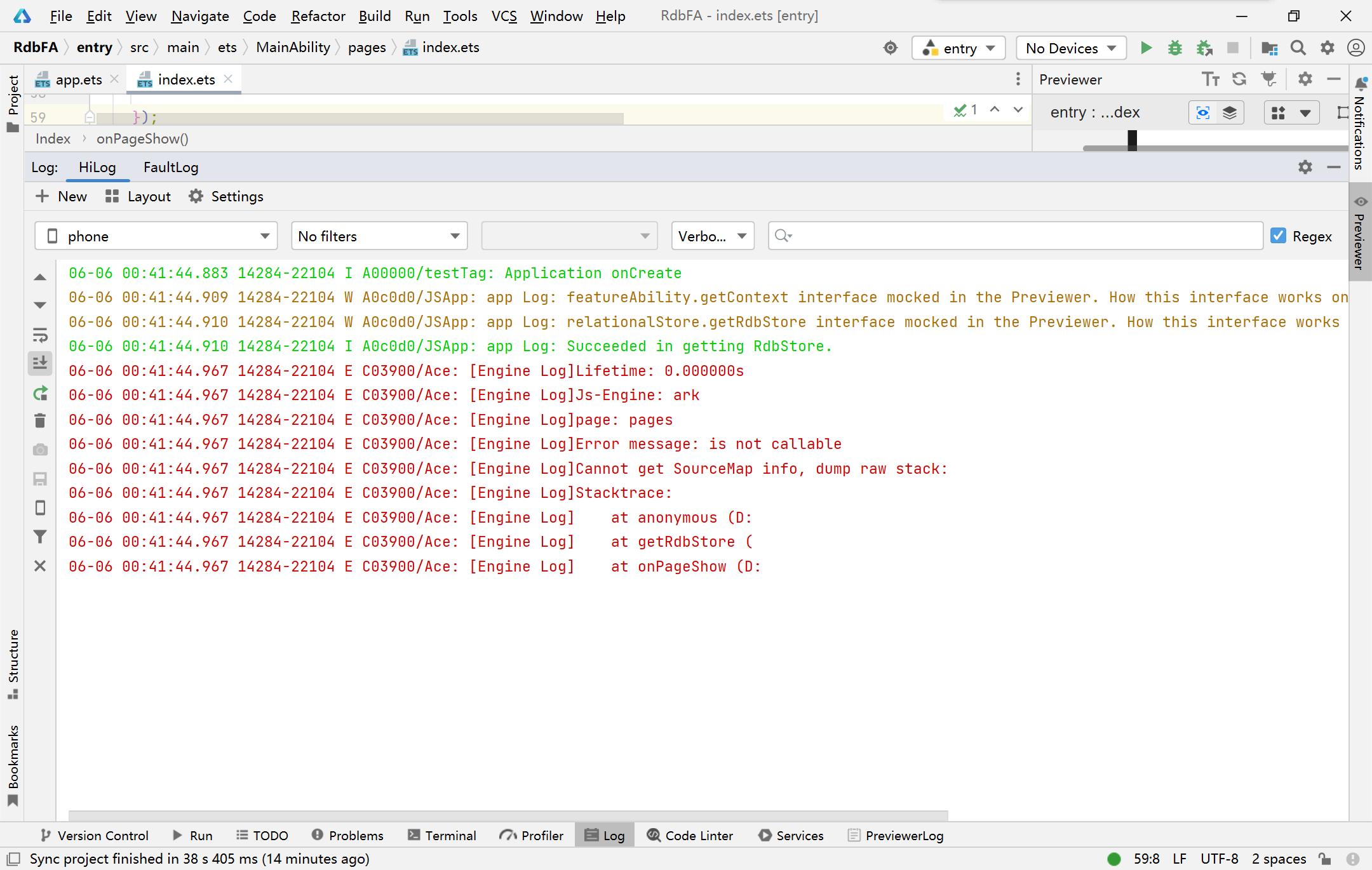Open the PreviewerLog tool window

coord(896,835)
